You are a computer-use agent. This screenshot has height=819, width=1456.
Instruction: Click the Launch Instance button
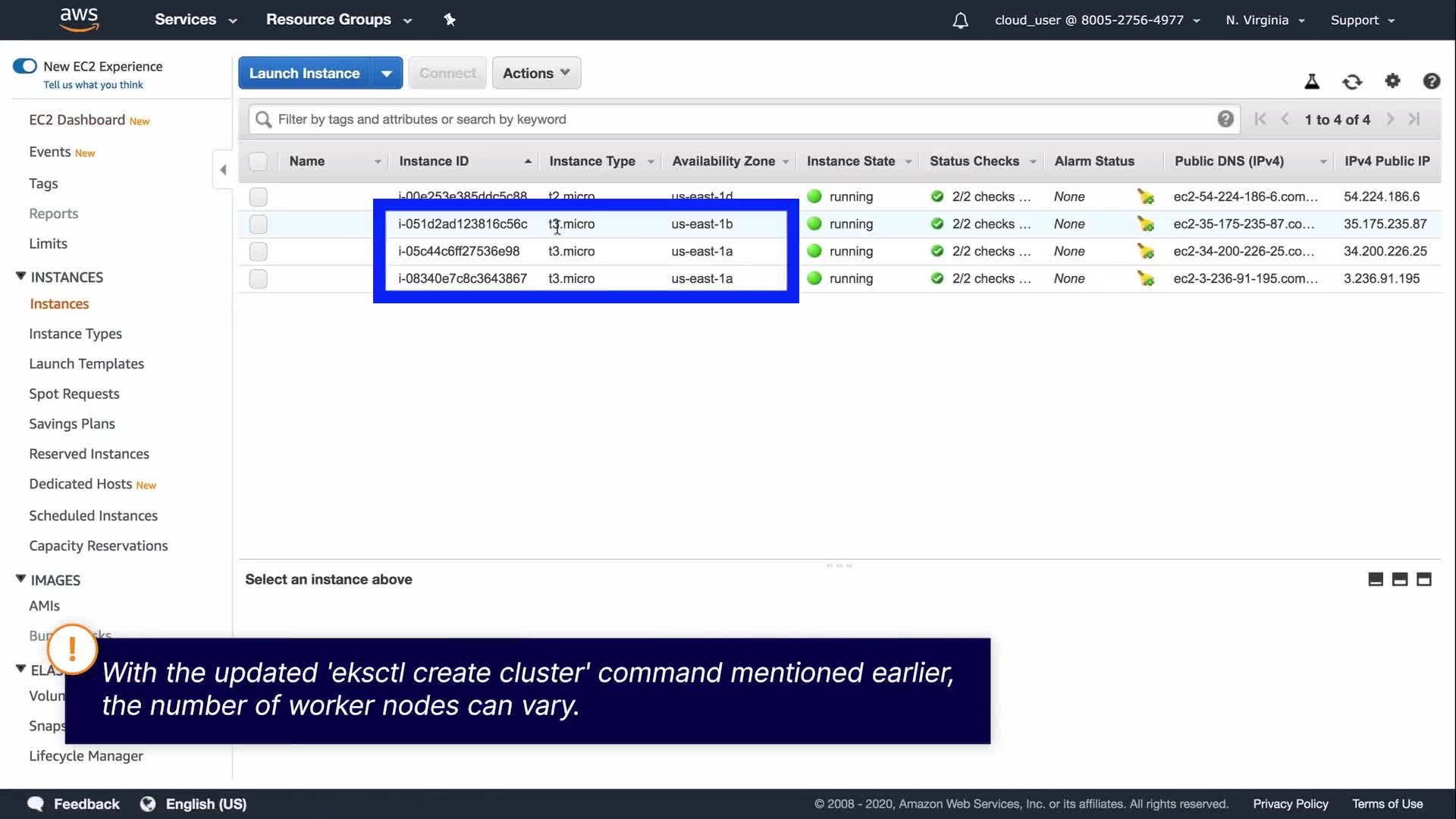(x=305, y=74)
